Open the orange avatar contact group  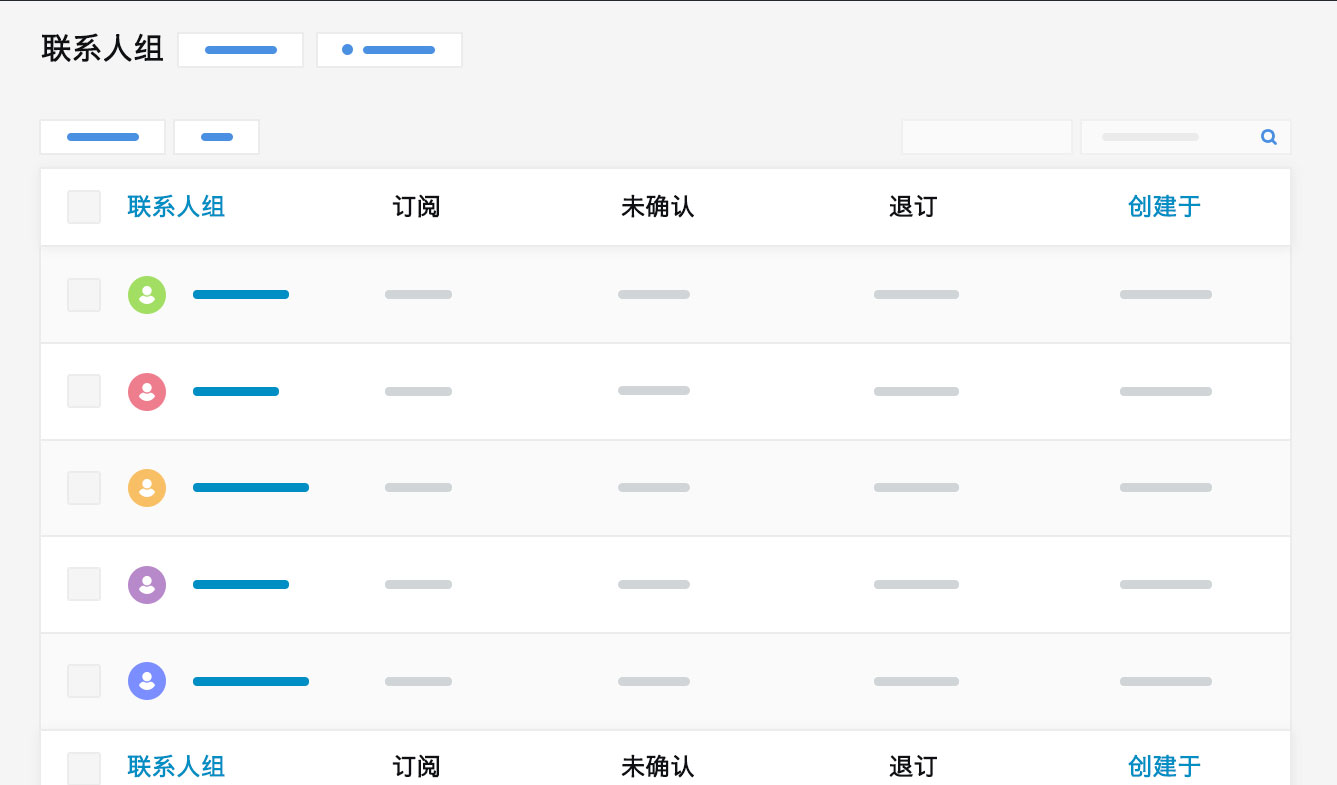coord(147,488)
